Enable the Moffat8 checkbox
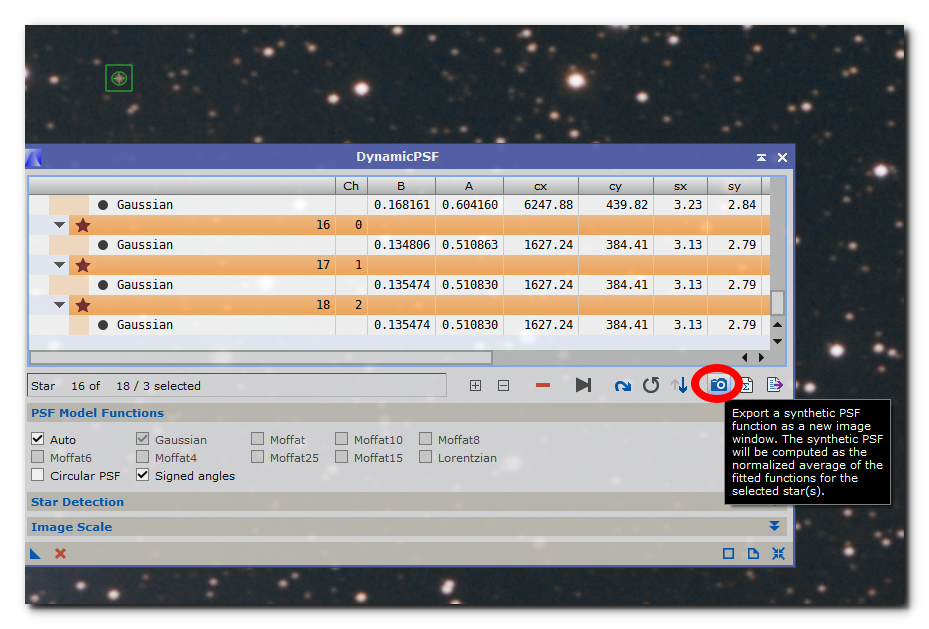 click(x=425, y=439)
